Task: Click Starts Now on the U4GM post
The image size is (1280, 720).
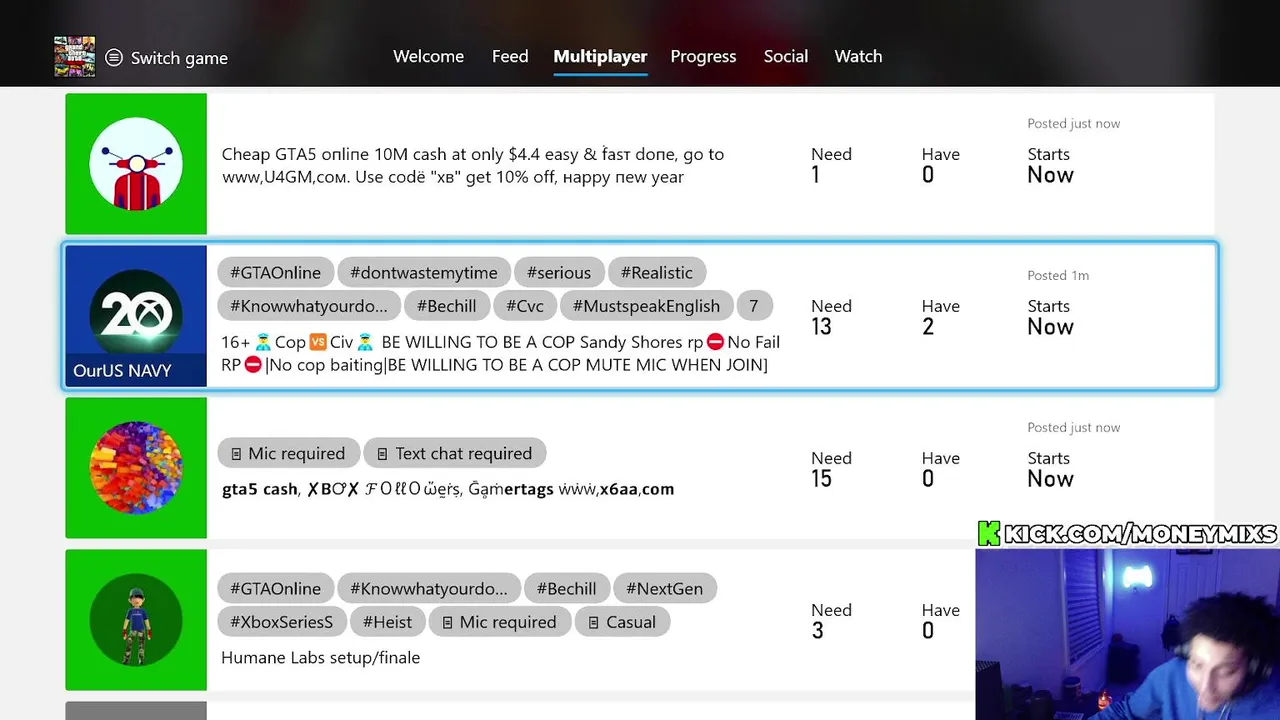Action: click(1050, 165)
